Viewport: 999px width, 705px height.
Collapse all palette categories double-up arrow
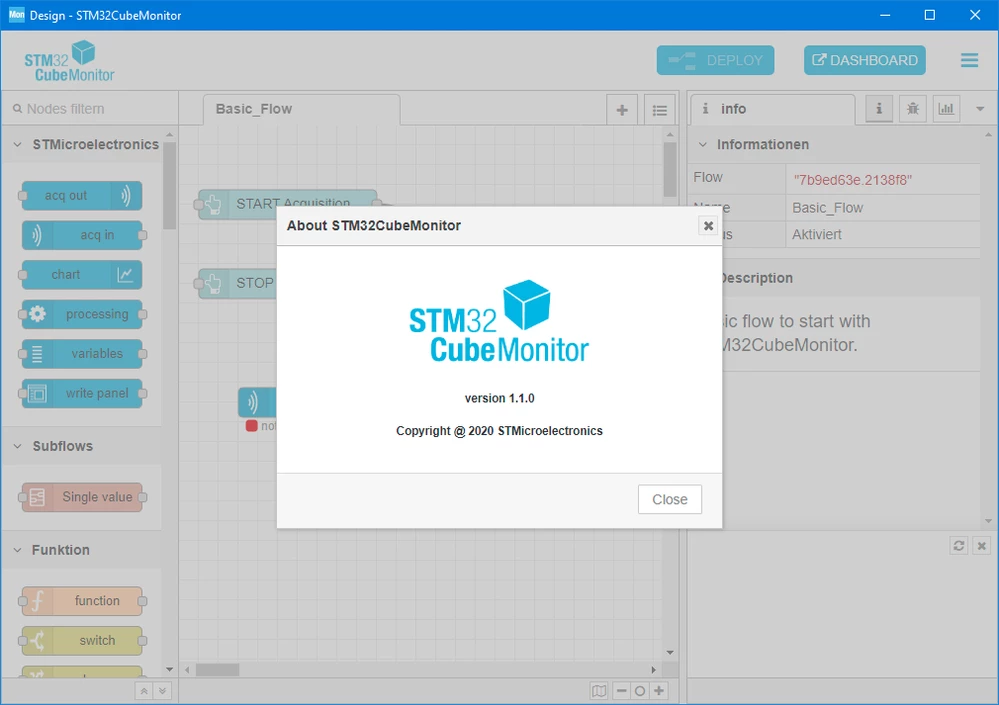tap(144, 691)
